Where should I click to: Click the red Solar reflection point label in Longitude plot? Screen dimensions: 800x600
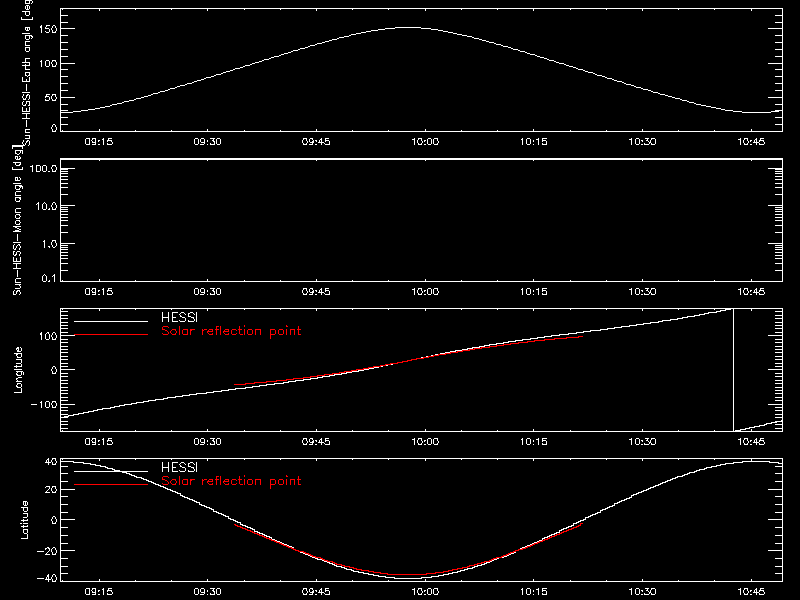(231, 331)
